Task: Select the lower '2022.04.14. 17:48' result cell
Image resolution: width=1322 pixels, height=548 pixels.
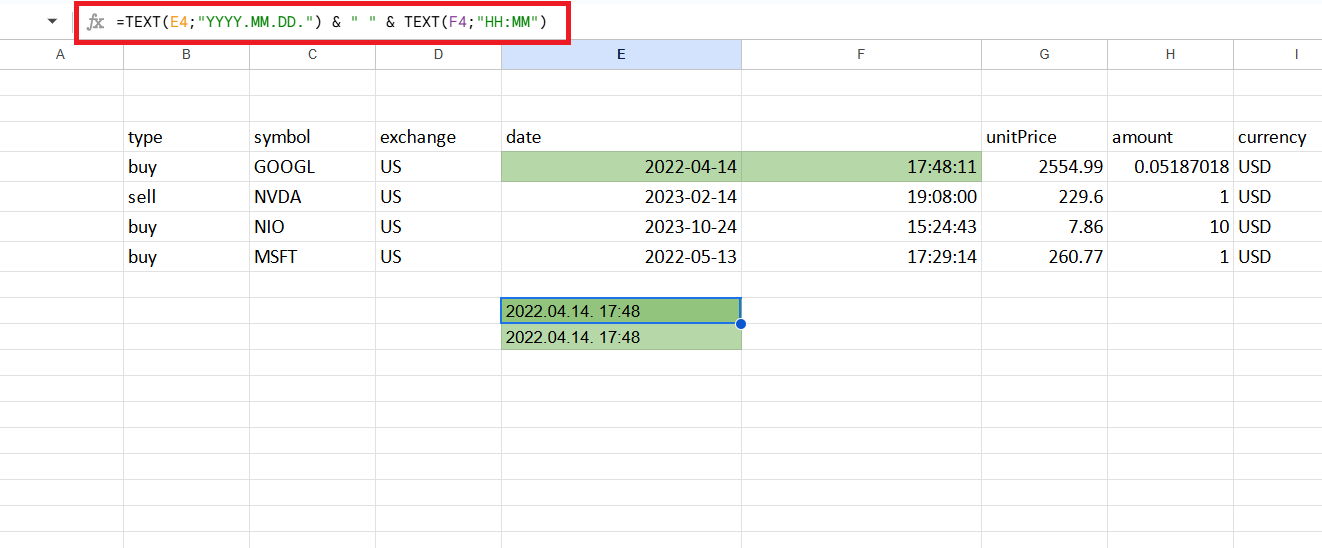Action: (x=621, y=337)
